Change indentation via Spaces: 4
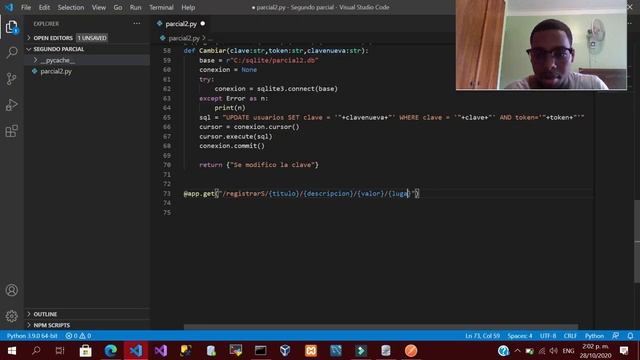Screen dimensions: 640x360 [x=520, y=336]
